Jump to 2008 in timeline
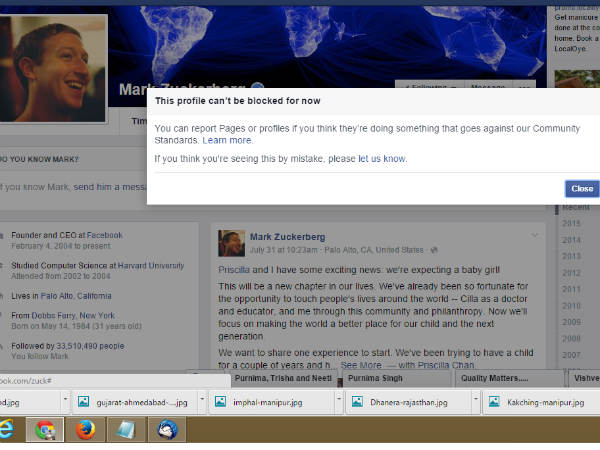The height and width of the screenshot is (450, 600). point(571,339)
